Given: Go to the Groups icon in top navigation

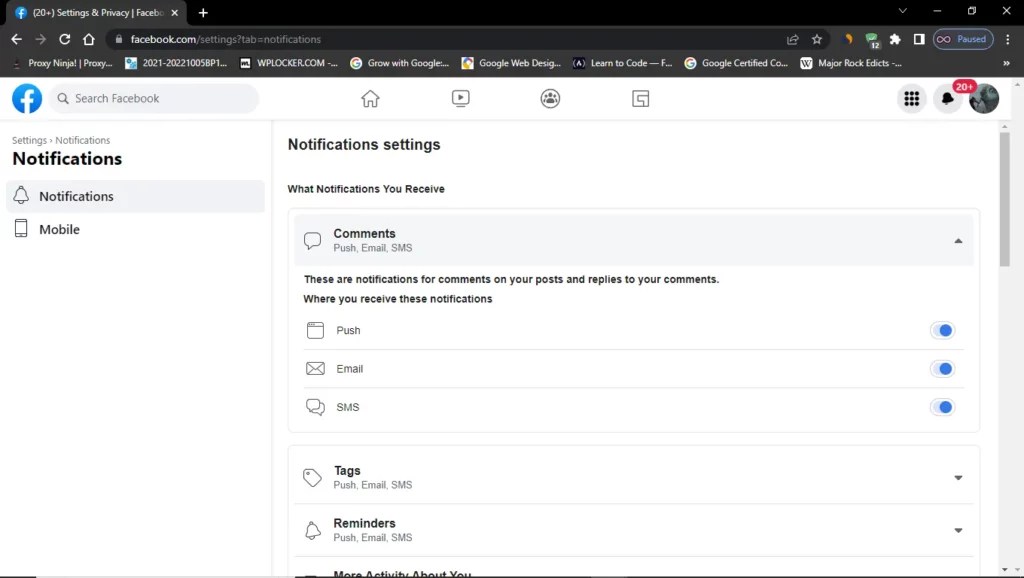Looking at the screenshot, I should (550, 98).
